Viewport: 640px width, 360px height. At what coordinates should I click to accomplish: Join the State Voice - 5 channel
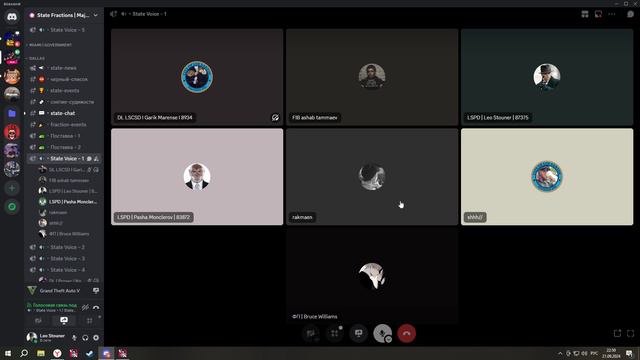(x=64, y=30)
